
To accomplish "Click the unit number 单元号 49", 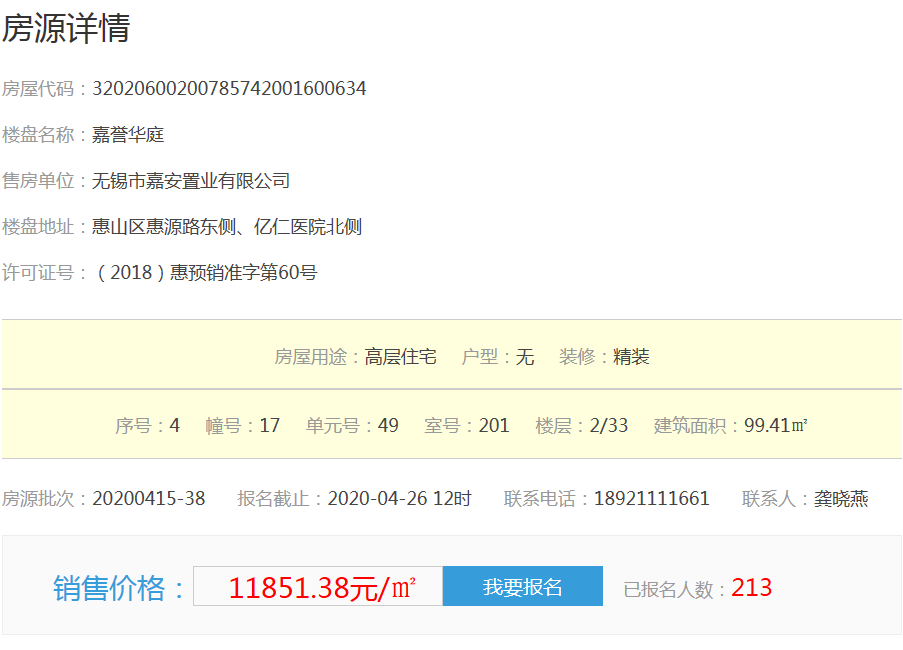I will click(x=388, y=426).
